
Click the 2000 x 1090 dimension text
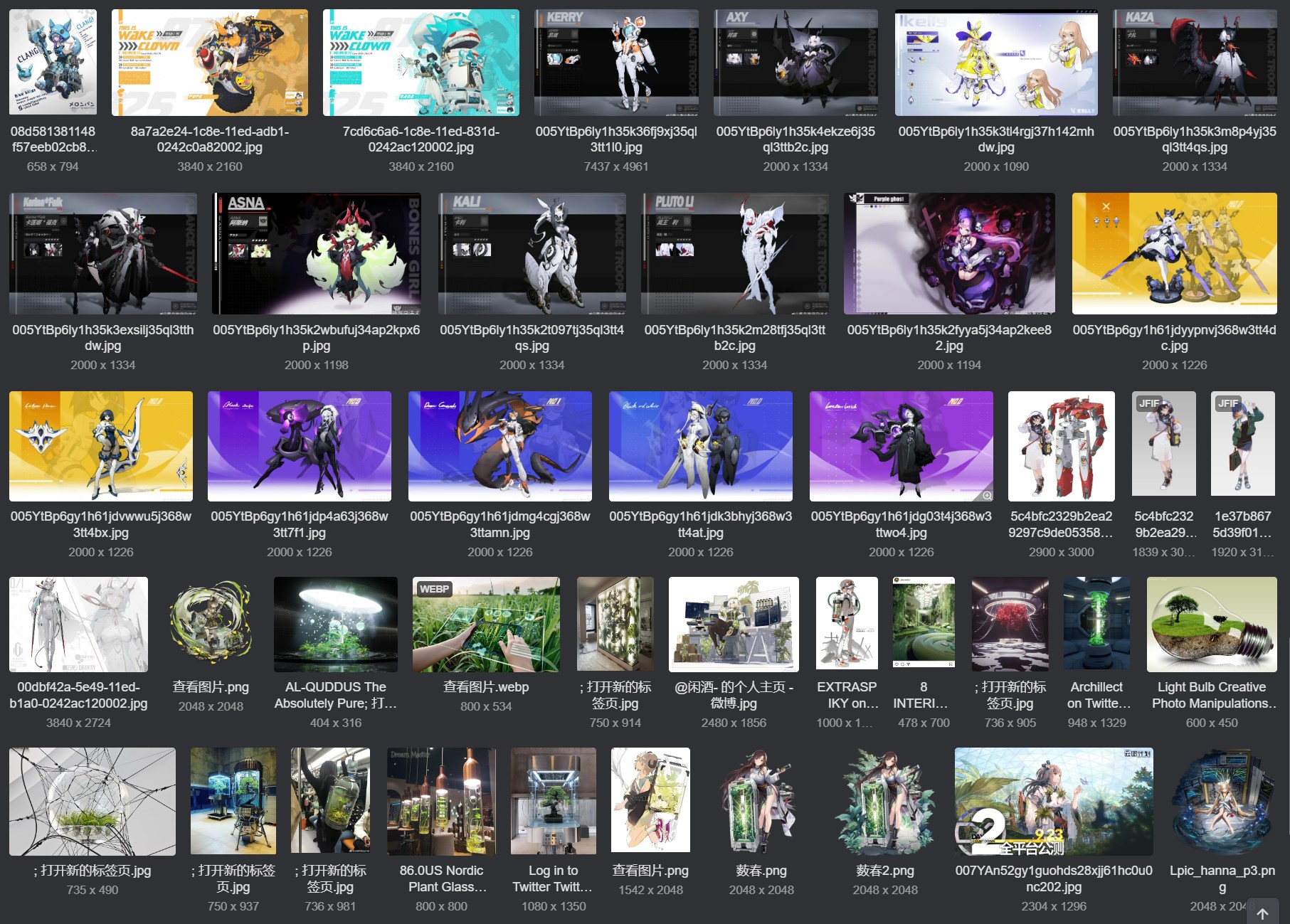click(x=996, y=166)
